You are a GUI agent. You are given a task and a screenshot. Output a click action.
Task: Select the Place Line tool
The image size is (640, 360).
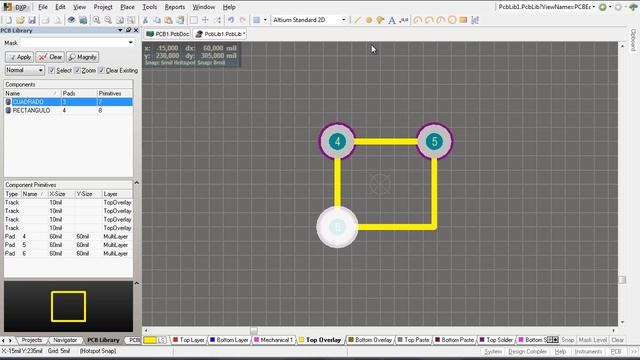coord(357,20)
